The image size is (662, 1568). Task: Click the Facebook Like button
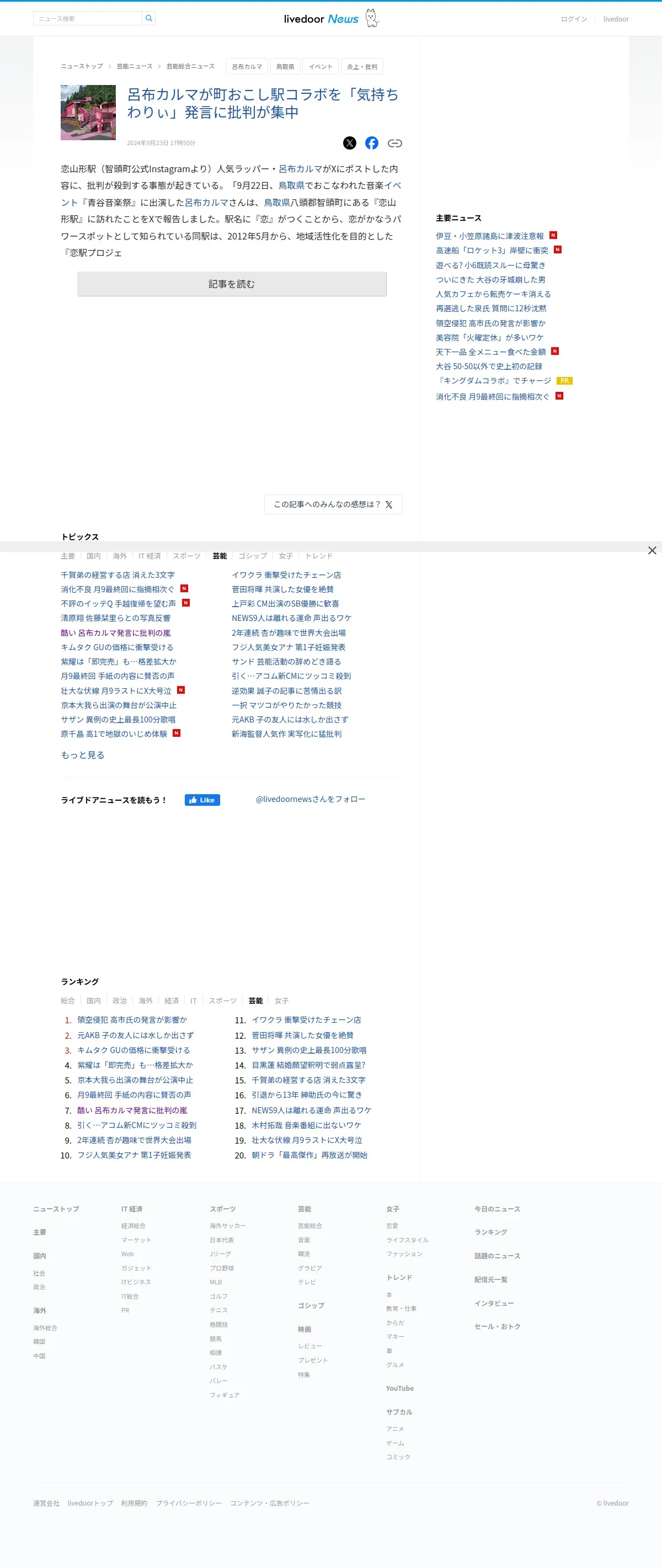(202, 800)
